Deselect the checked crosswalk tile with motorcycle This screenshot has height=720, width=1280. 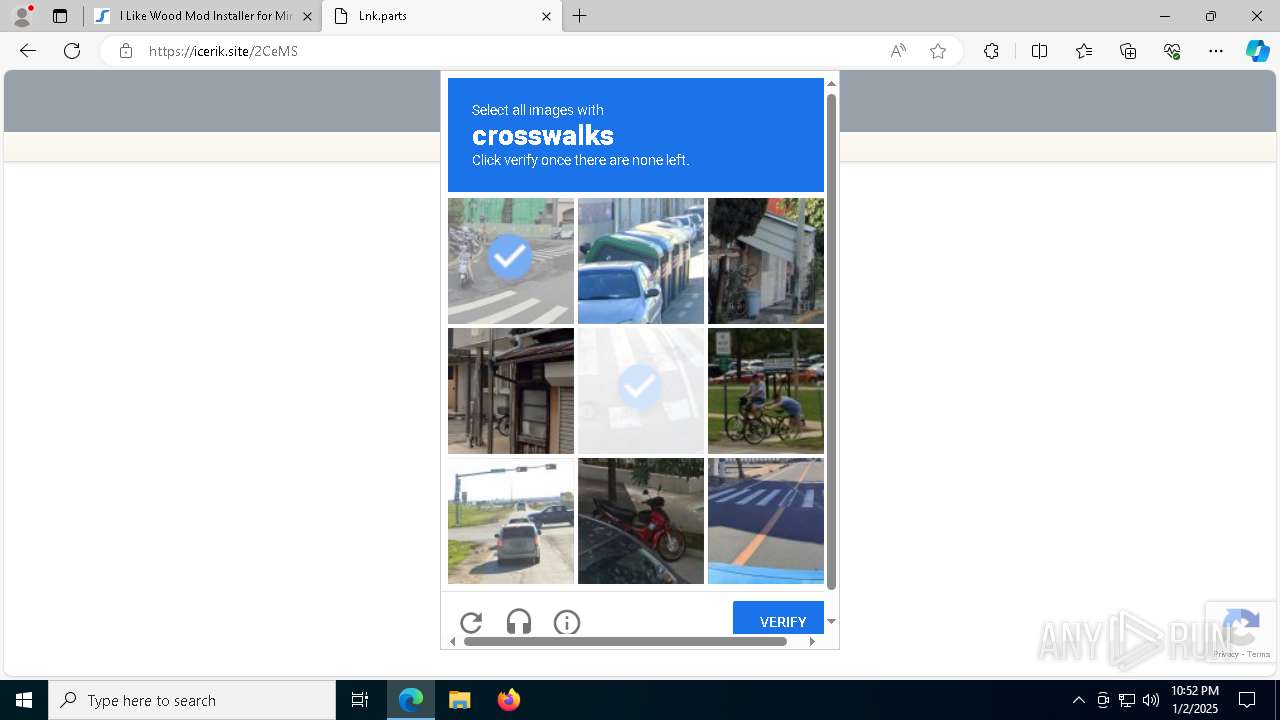(x=511, y=261)
